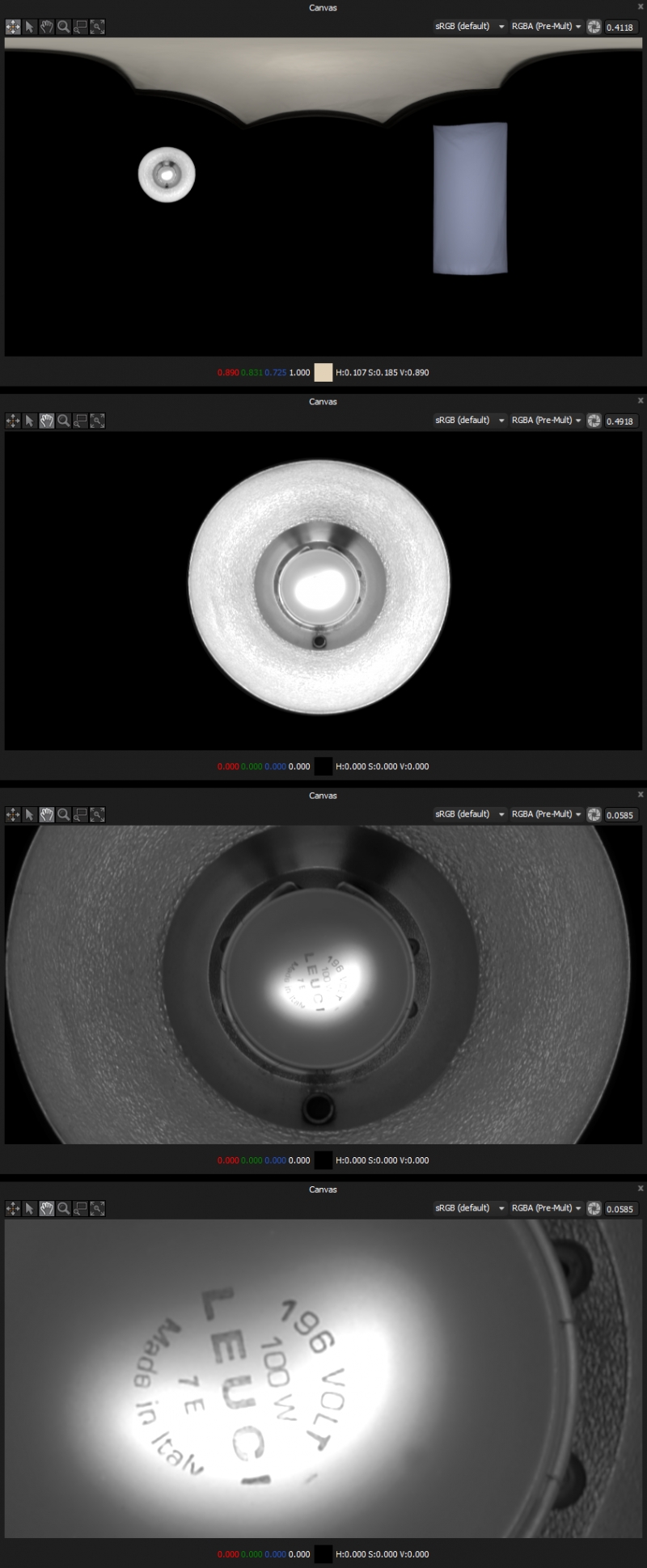647x1568 pixels.
Task: Activate the hand pan tool in third Canvas panel
Action: 47,814
